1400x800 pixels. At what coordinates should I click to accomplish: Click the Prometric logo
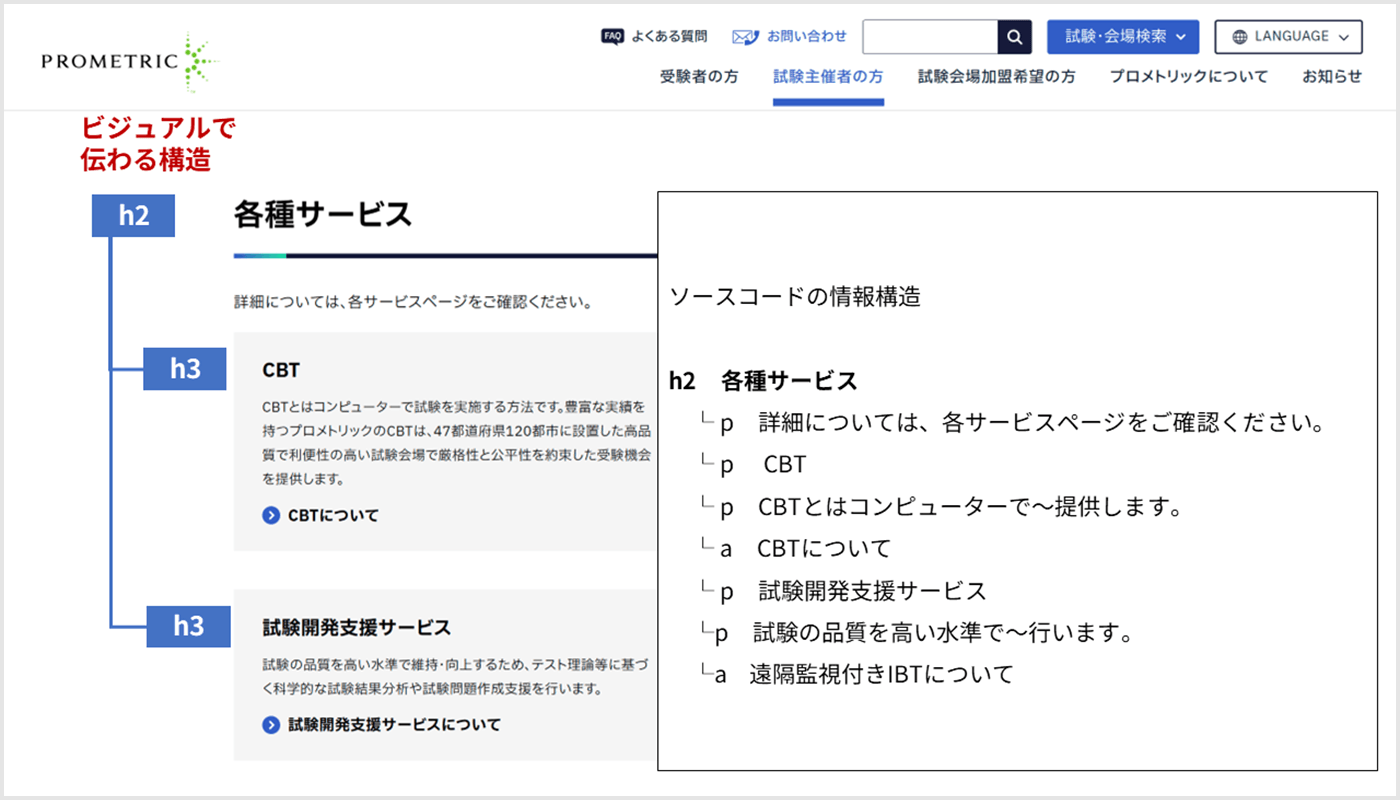pos(129,60)
